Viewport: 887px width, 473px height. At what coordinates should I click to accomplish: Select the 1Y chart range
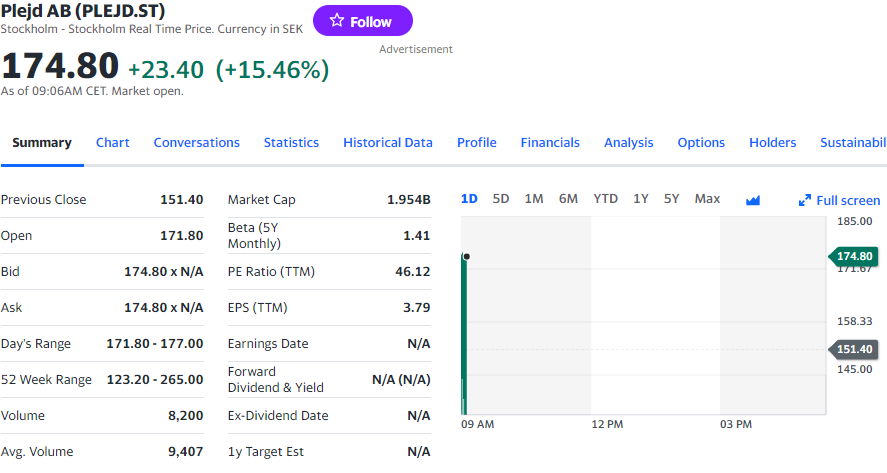point(641,199)
